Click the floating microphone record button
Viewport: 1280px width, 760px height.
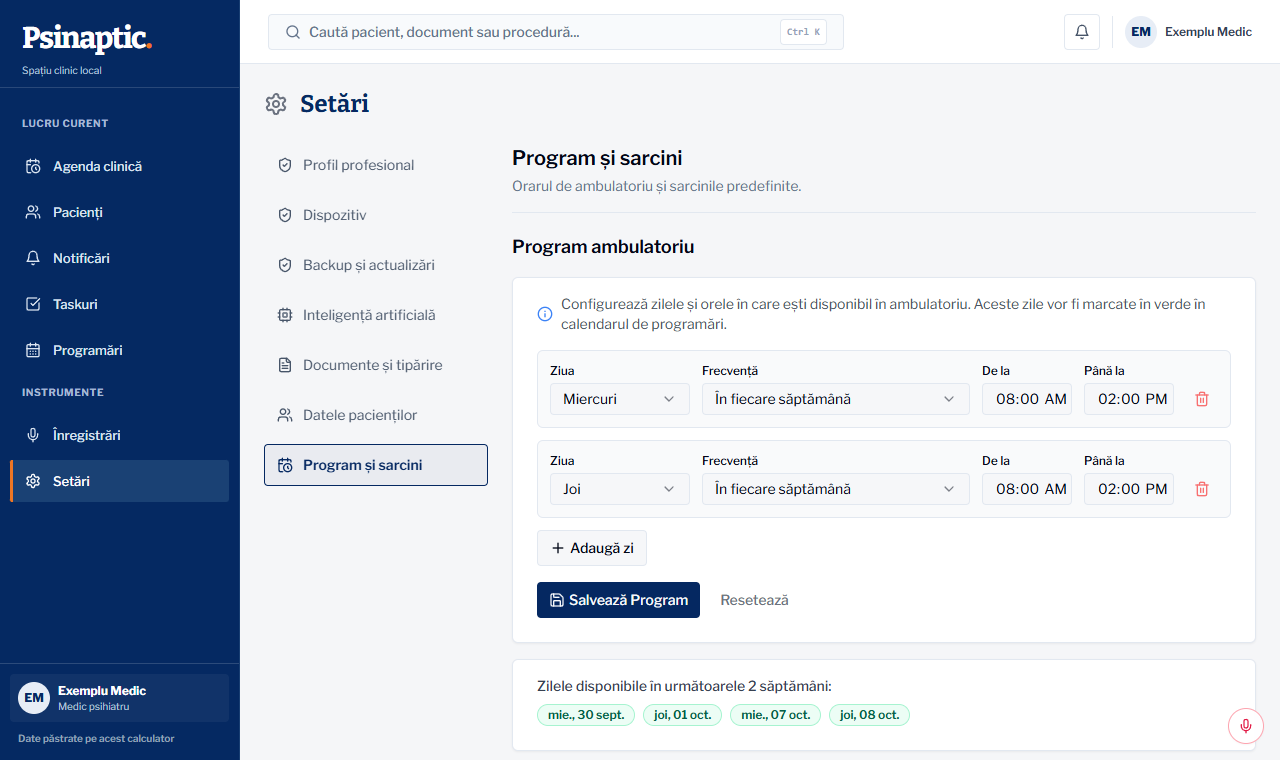(1246, 725)
